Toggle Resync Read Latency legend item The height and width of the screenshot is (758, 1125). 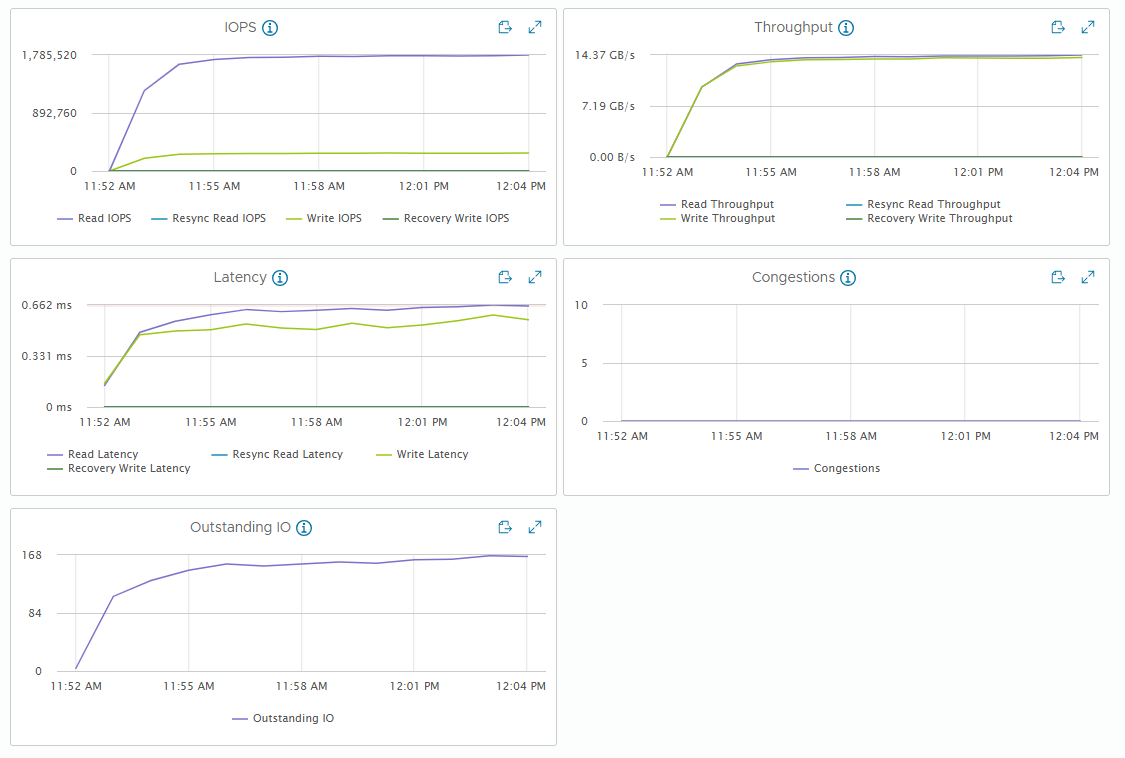[x=278, y=454]
